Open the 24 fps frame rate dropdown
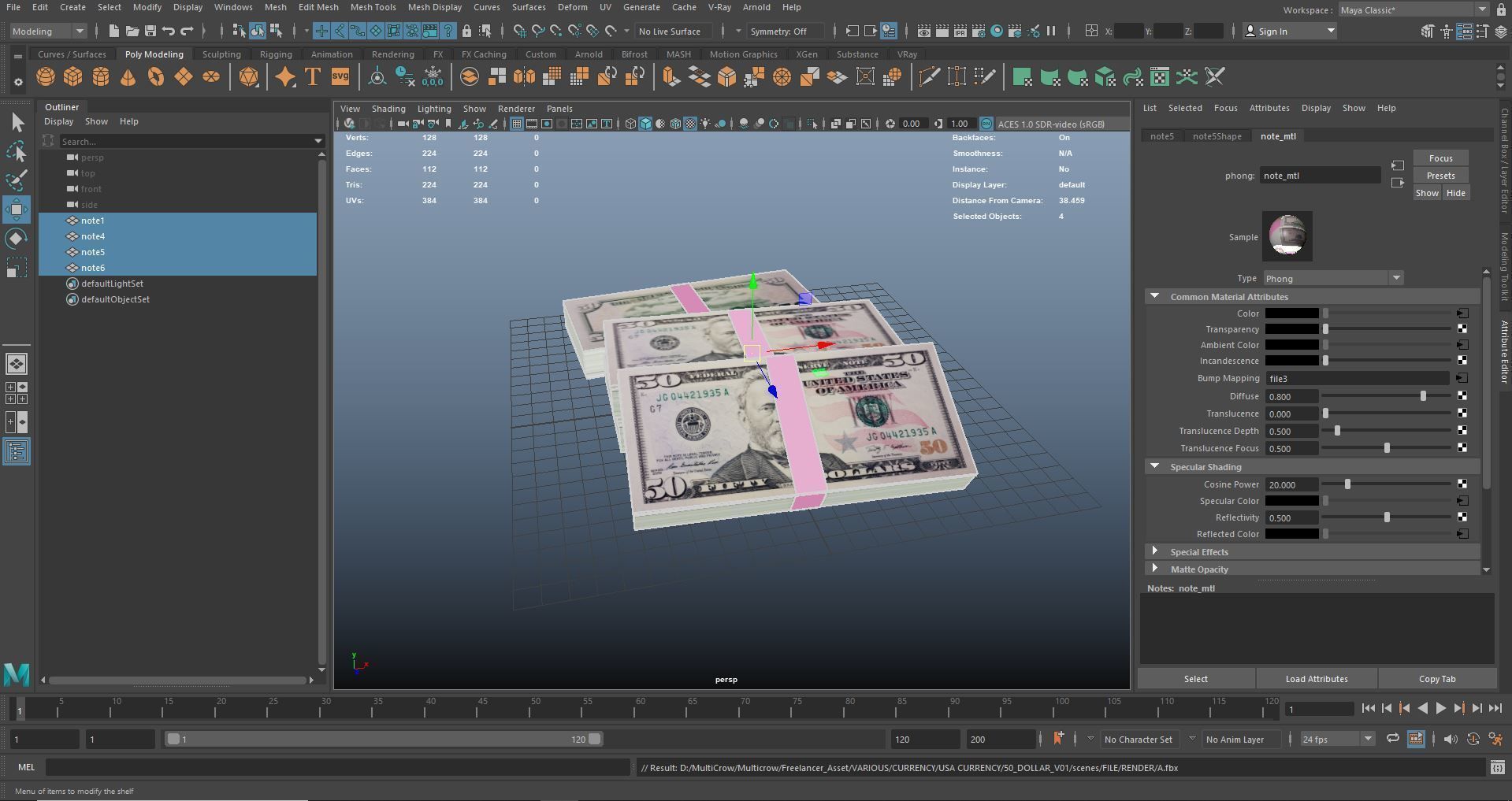Image resolution: width=1512 pixels, height=801 pixels. coord(1337,739)
